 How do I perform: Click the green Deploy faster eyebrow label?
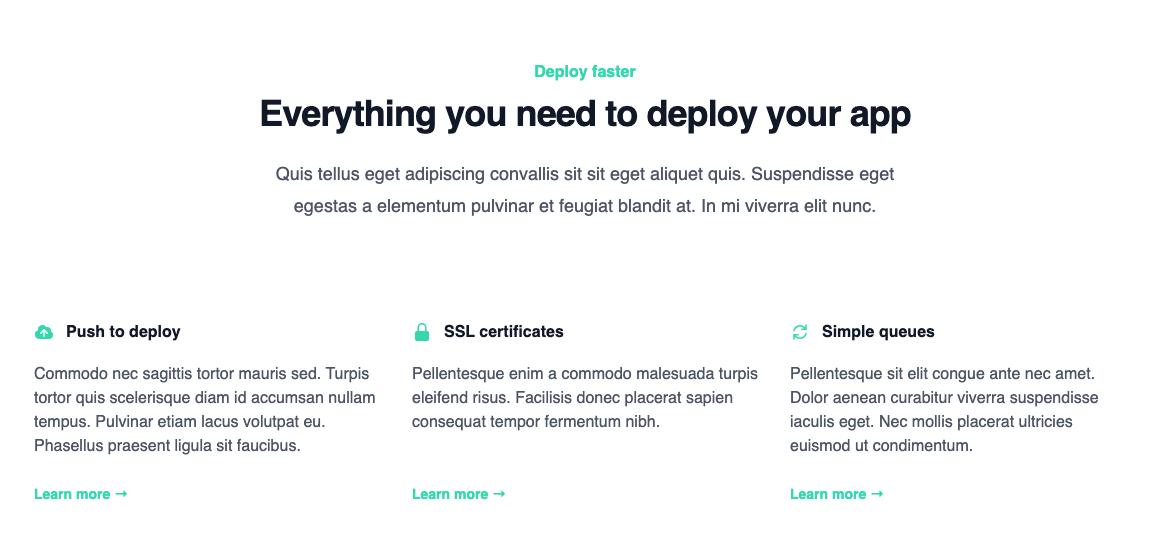[584, 72]
